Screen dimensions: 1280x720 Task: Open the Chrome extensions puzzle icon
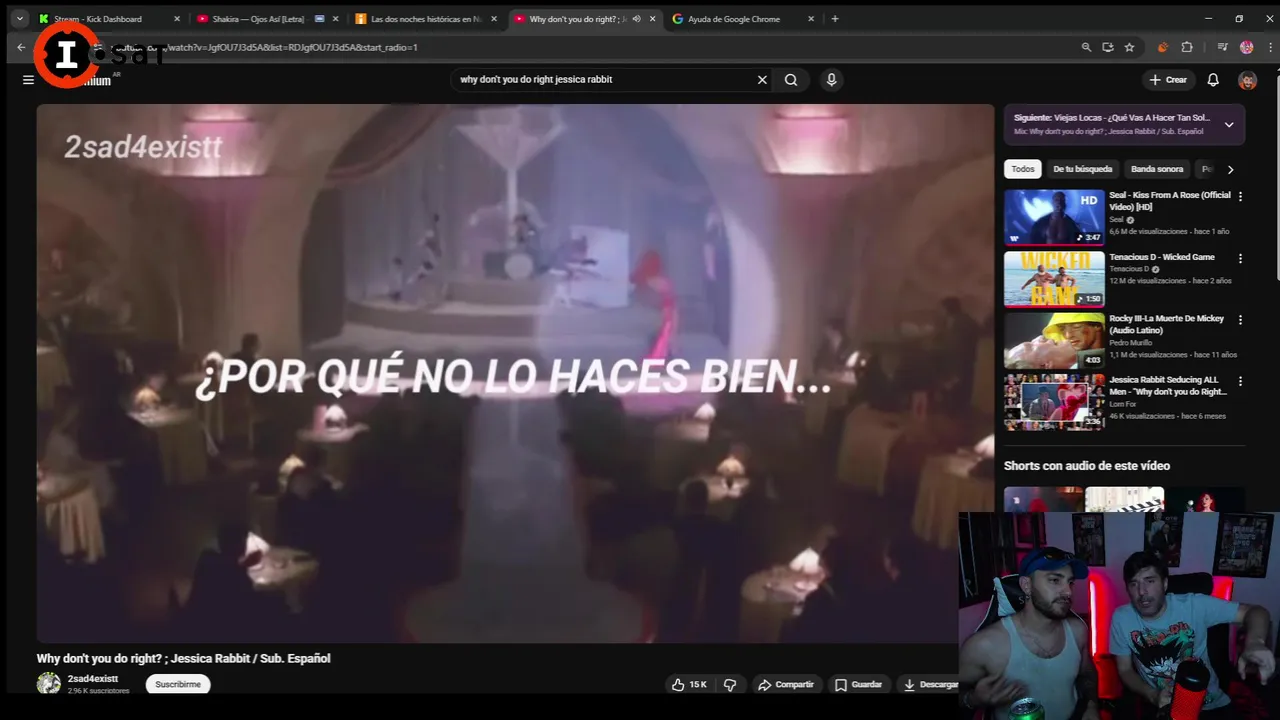pyautogui.click(x=1187, y=47)
